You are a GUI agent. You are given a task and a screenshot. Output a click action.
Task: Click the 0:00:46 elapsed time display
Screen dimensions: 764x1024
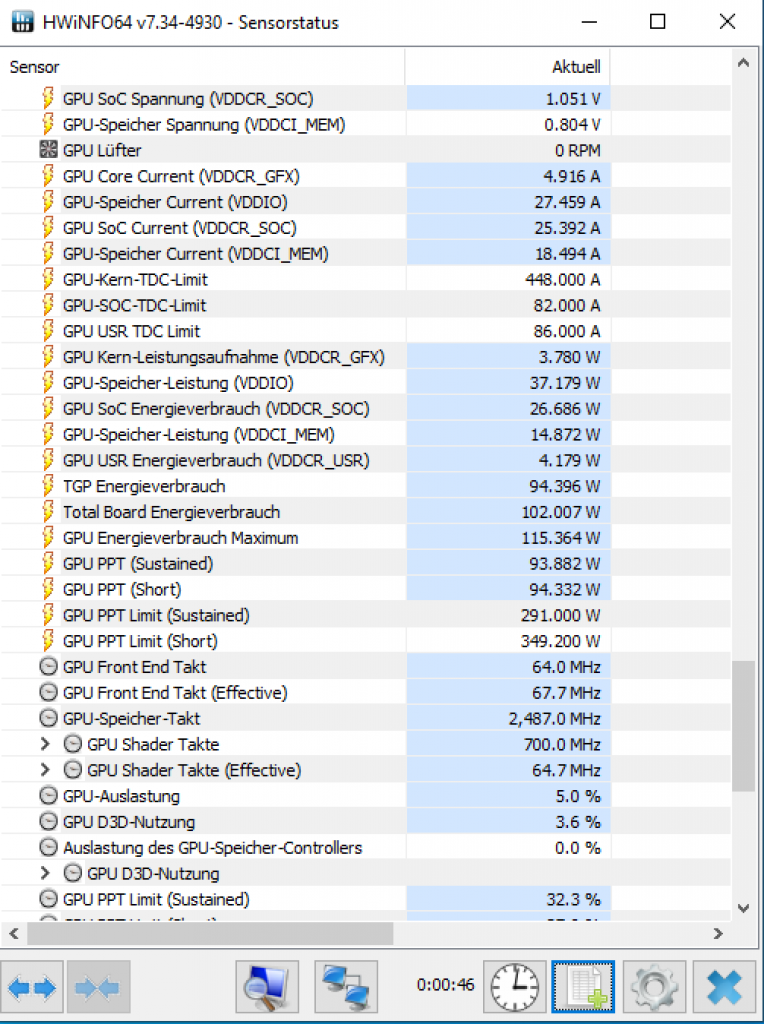[x=445, y=984]
